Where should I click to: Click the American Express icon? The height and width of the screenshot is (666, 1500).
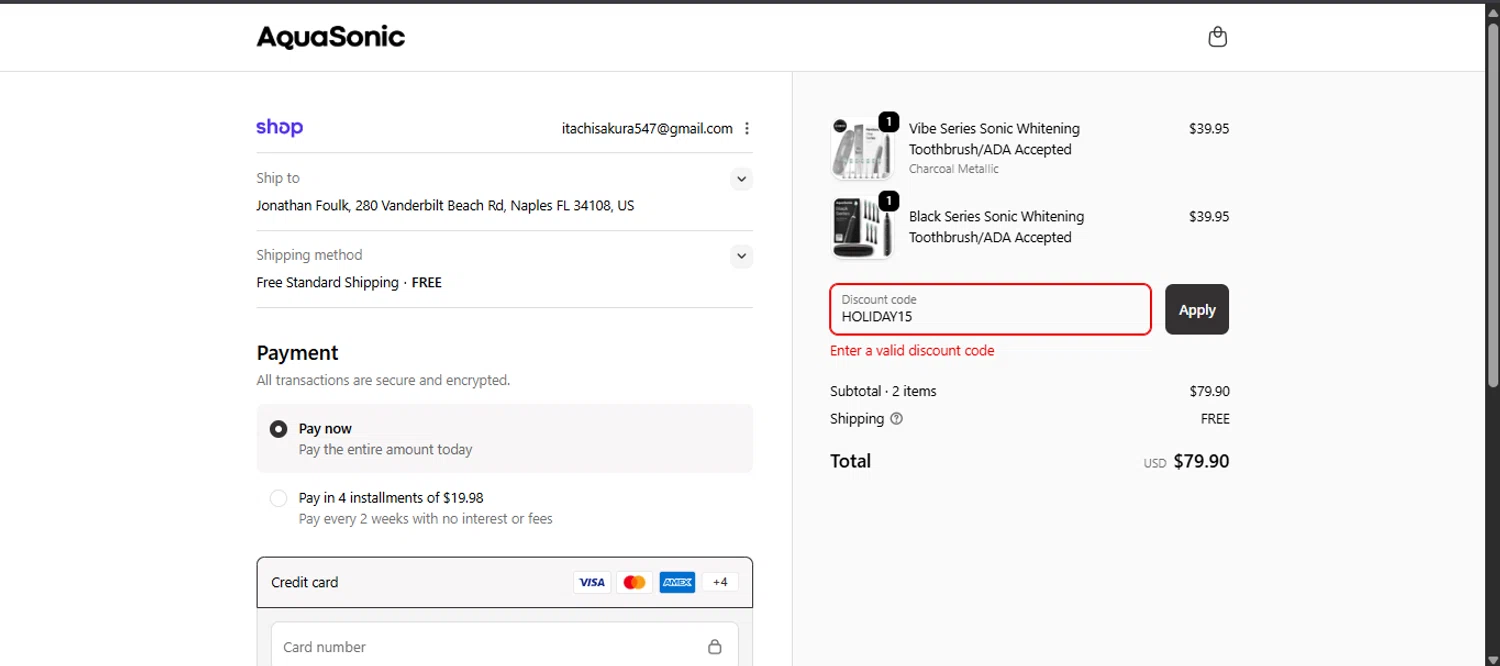click(677, 582)
